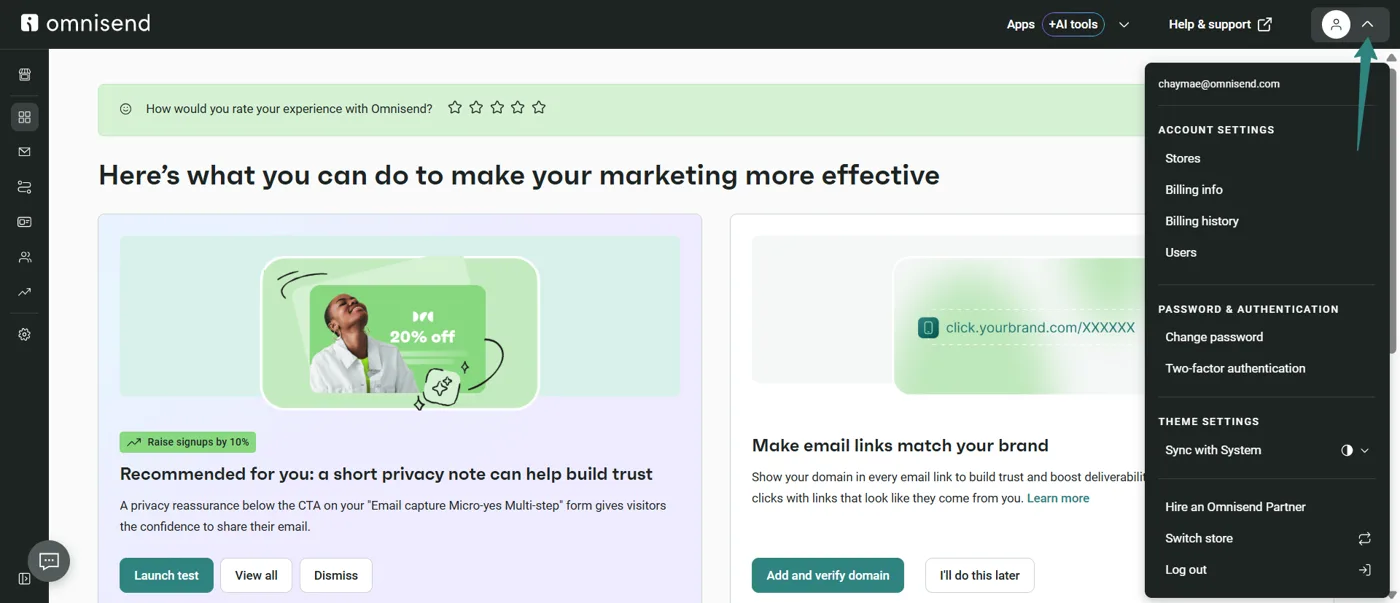Click the +AI tools pill
This screenshot has width=1400, height=603.
click(1073, 24)
